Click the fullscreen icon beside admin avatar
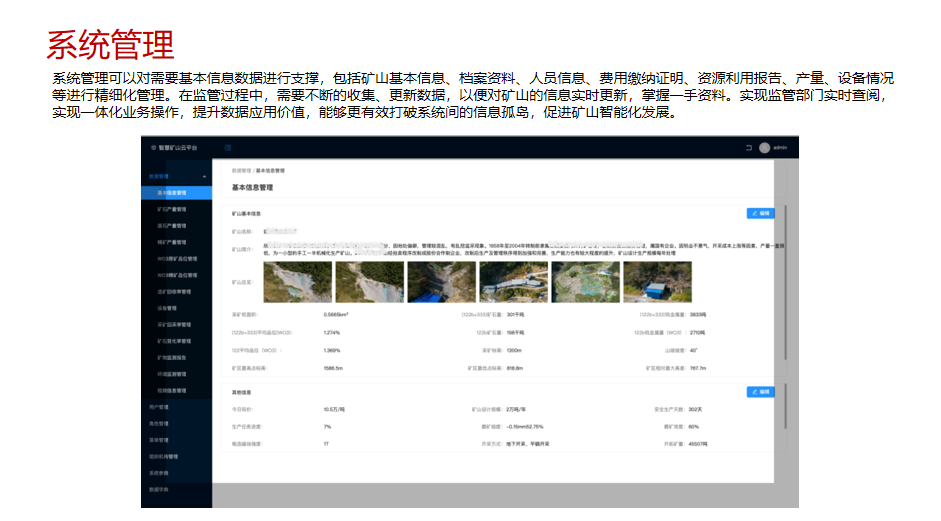The width and height of the screenshot is (941, 521). pos(748,147)
